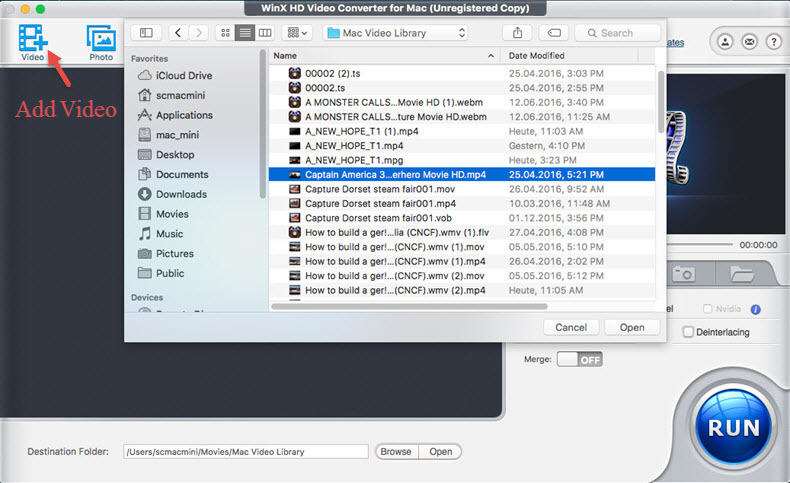Click Browse for destination folder
Image resolution: width=790 pixels, height=483 pixels.
click(x=396, y=452)
